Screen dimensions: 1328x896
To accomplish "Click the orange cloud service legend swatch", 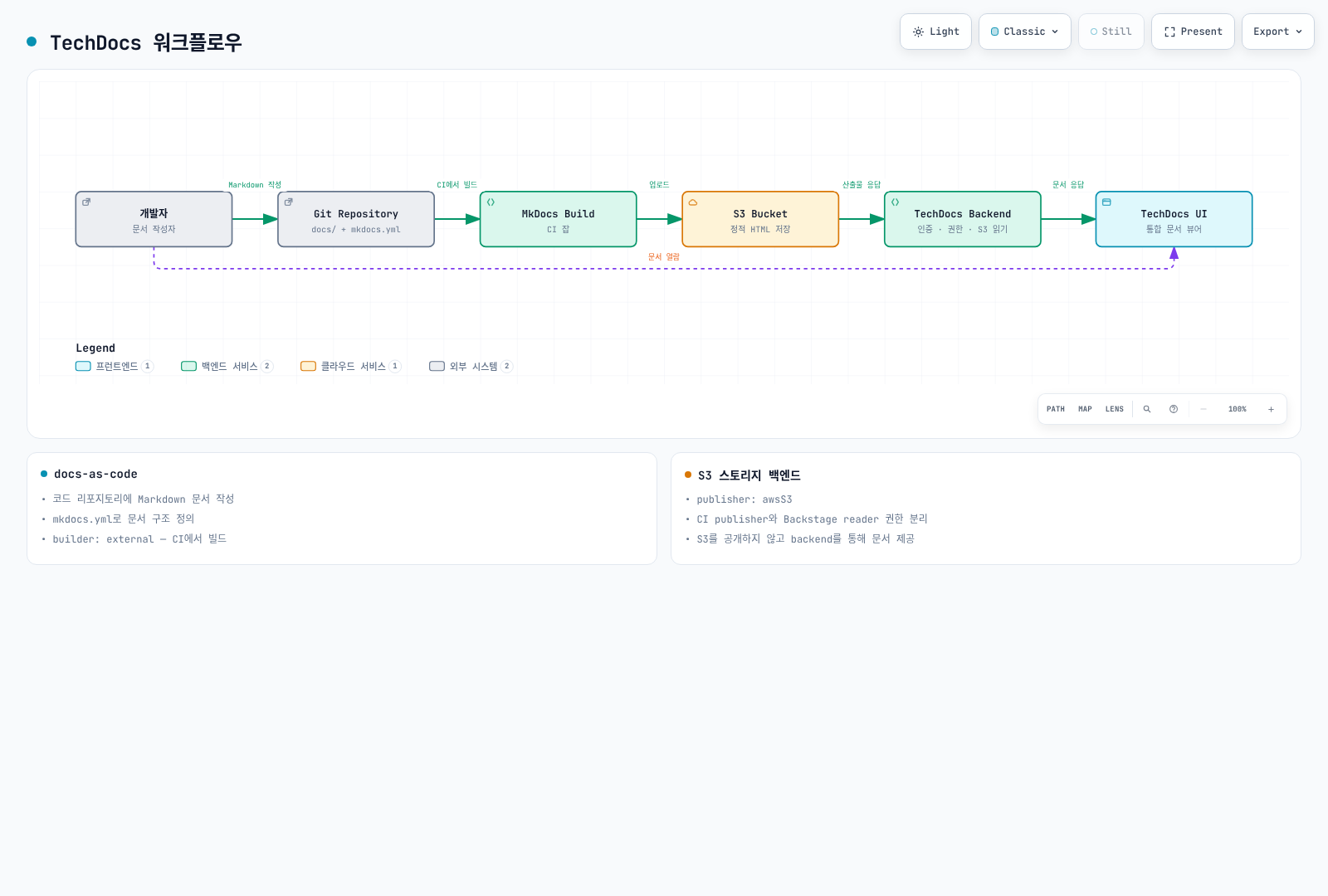I will click(308, 366).
